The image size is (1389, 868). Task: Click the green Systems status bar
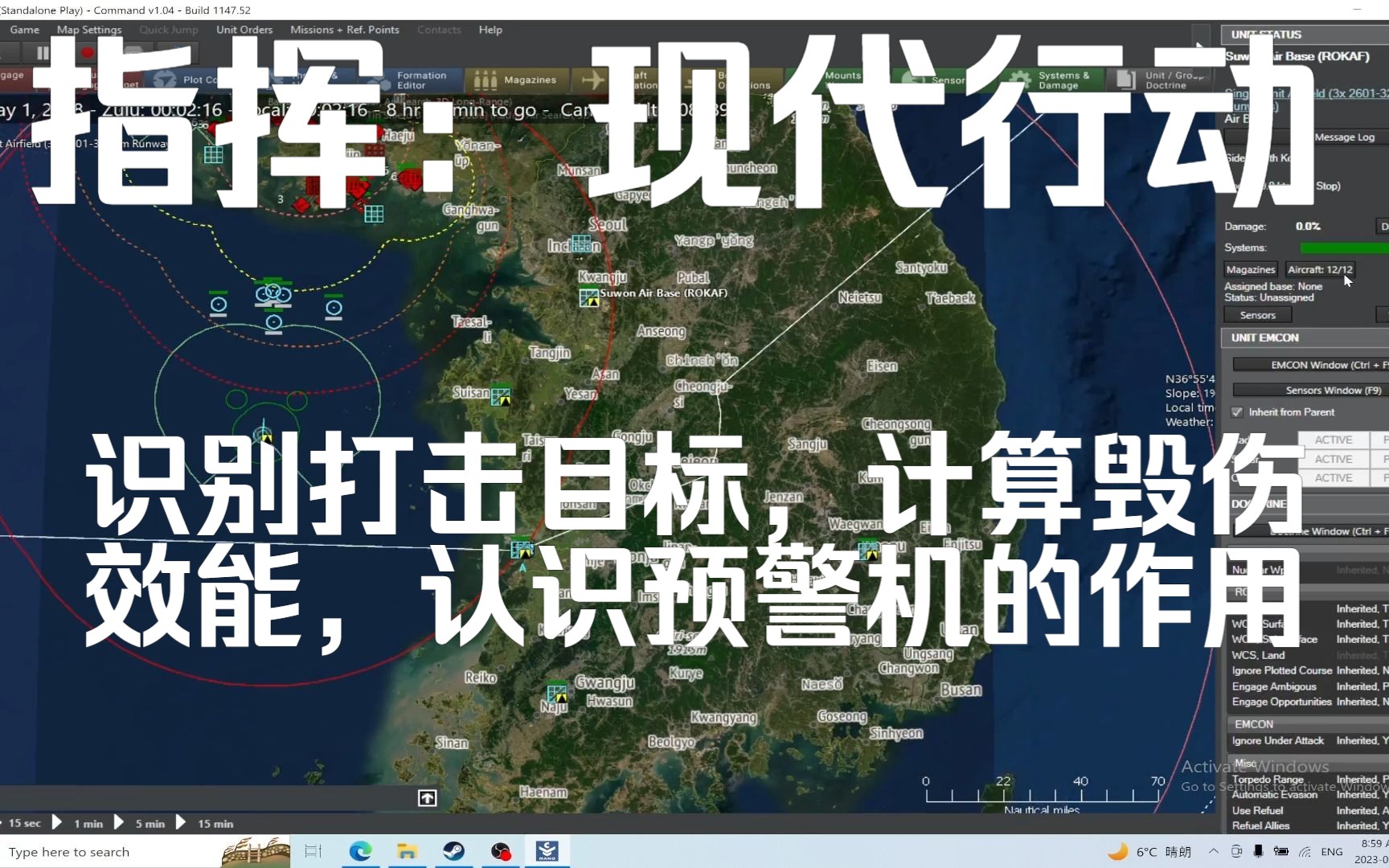click(x=1344, y=248)
